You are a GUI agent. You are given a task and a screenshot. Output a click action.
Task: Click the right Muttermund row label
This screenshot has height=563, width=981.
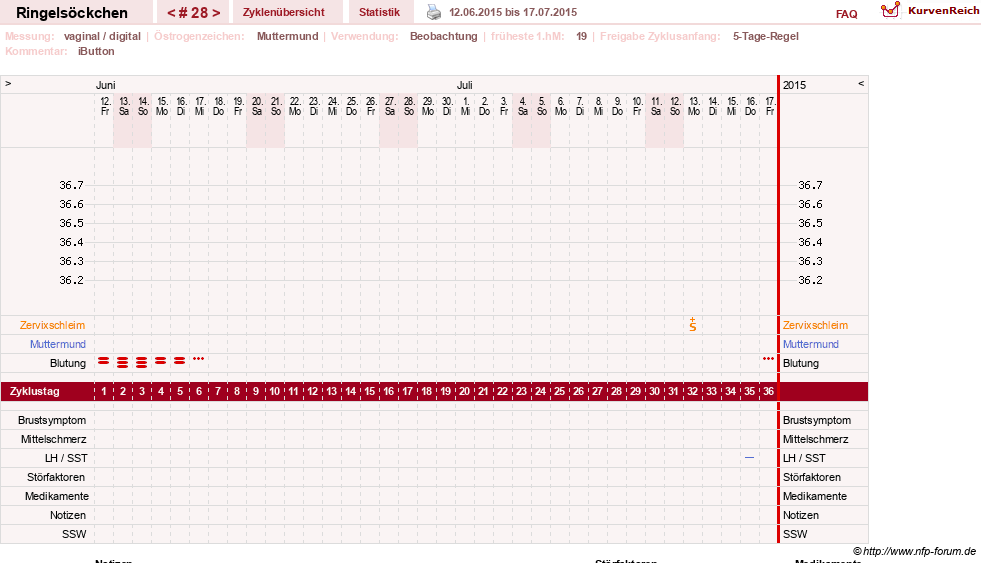pos(811,344)
